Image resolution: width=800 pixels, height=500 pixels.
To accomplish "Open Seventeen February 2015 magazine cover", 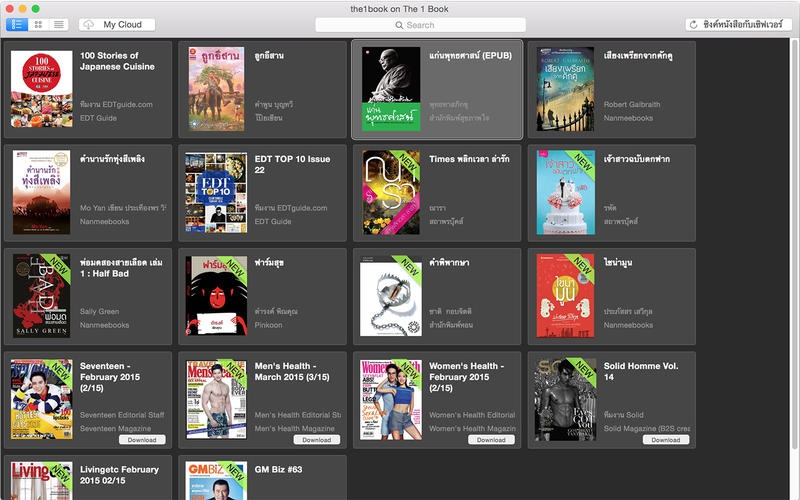I will pos(42,399).
